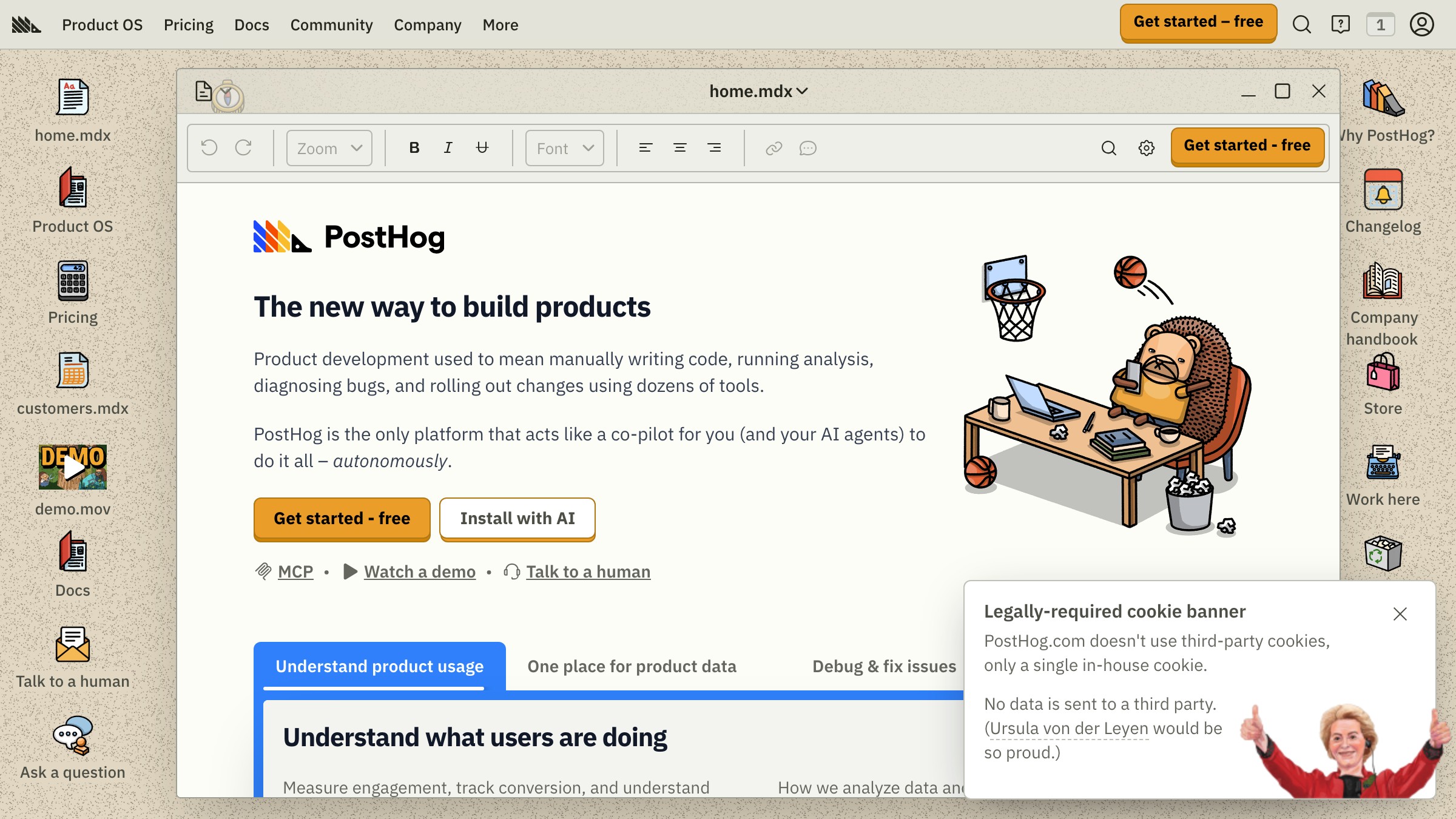This screenshot has height=819, width=1456.
Task: Open the user account profile icon
Action: coord(1421,25)
